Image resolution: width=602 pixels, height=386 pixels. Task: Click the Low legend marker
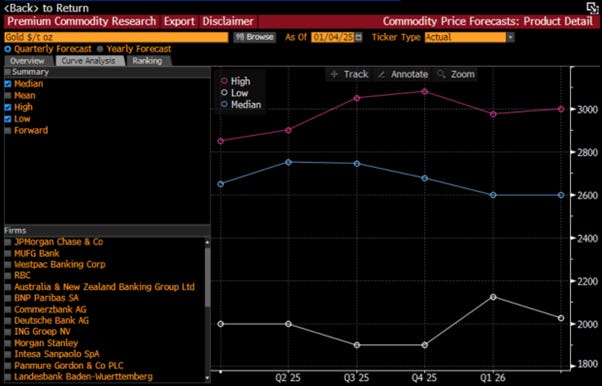click(x=224, y=93)
